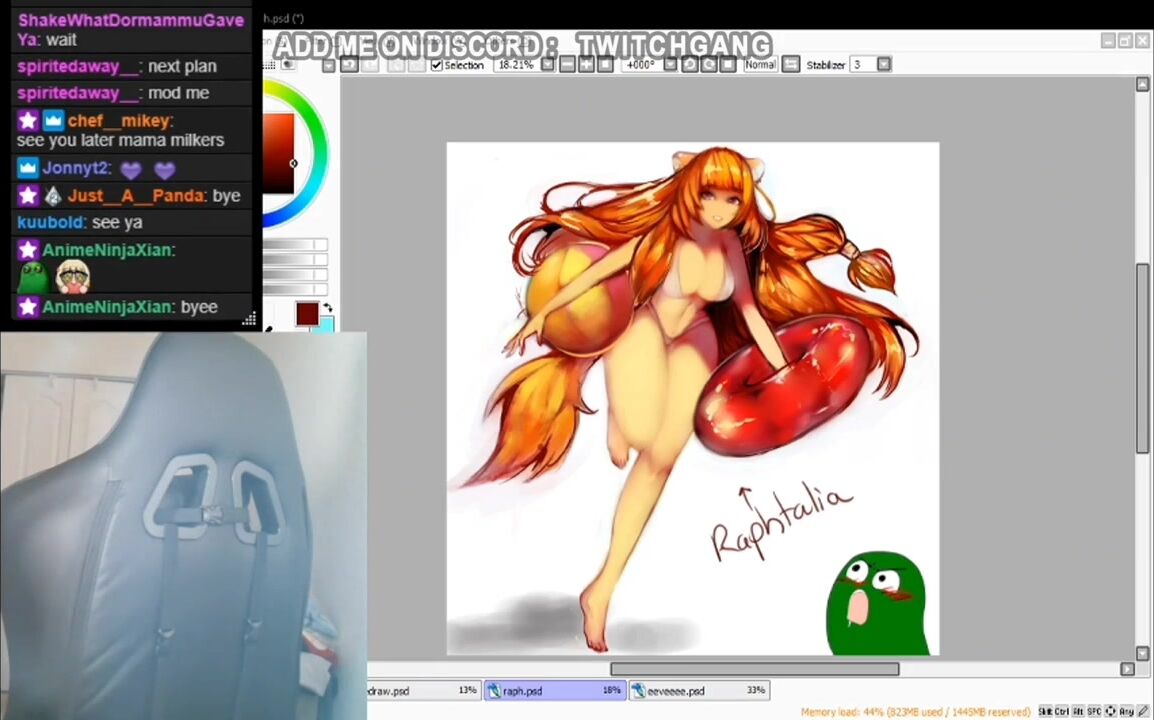Switch to the raph.psd tab

(x=555, y=691)
